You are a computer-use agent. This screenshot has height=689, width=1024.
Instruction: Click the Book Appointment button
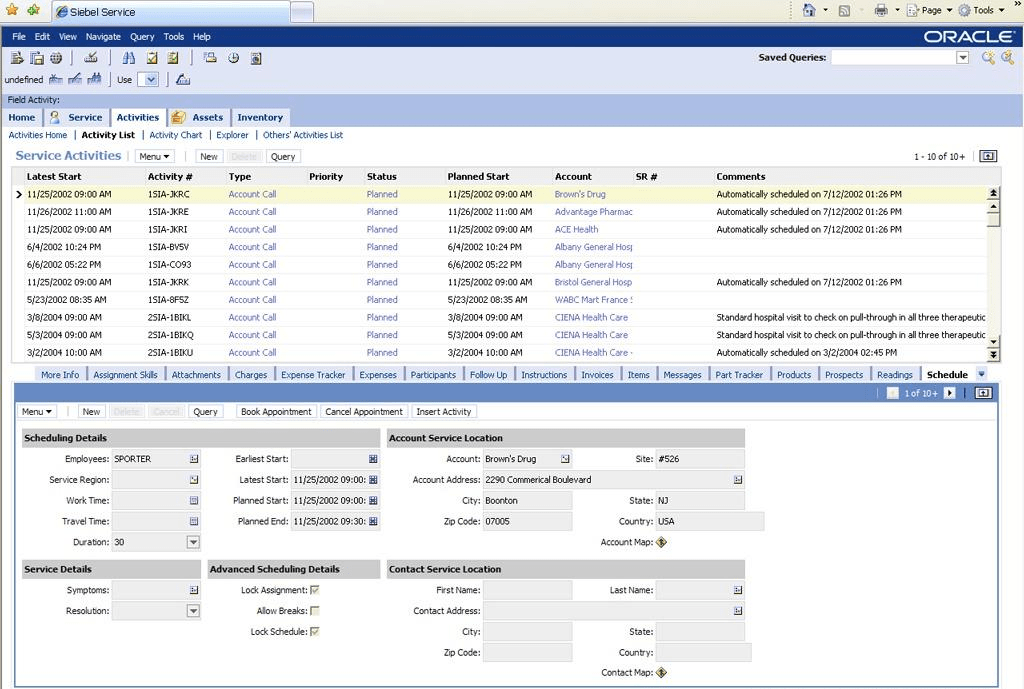pos(276,412)
